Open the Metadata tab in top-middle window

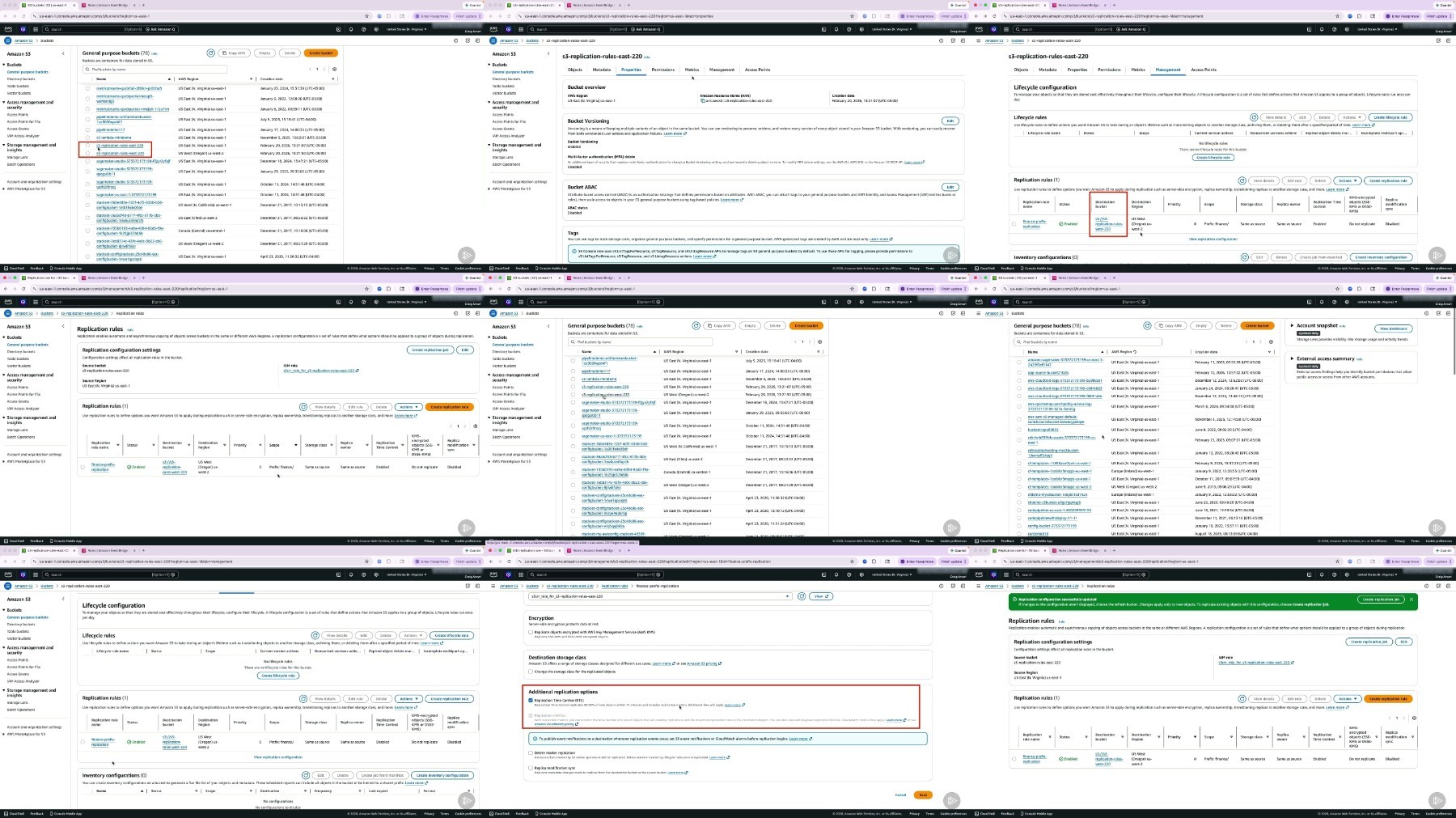tap(602, 70)
